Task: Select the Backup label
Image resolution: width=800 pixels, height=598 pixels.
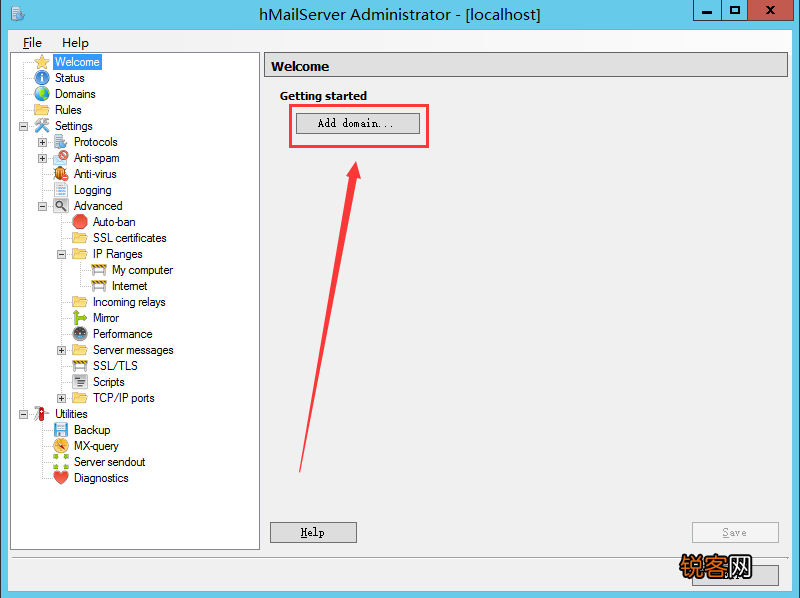Action: (92, 430)
